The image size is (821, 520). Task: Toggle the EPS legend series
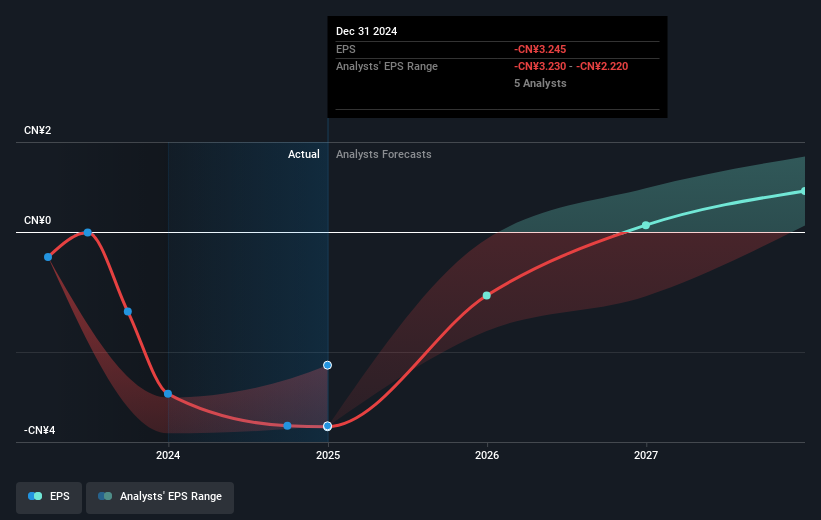point(49,496)
